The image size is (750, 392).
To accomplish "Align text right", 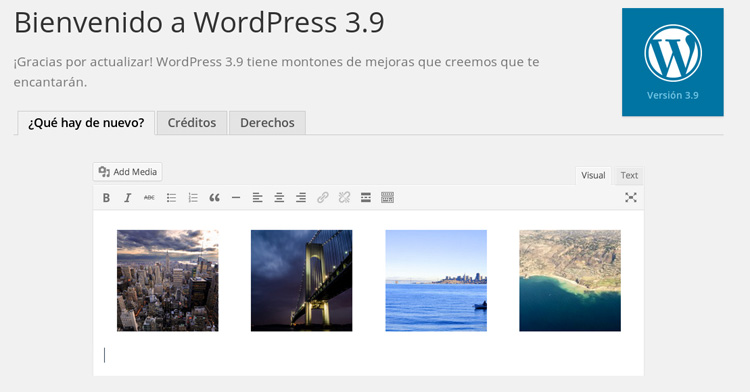I will 301,197.
